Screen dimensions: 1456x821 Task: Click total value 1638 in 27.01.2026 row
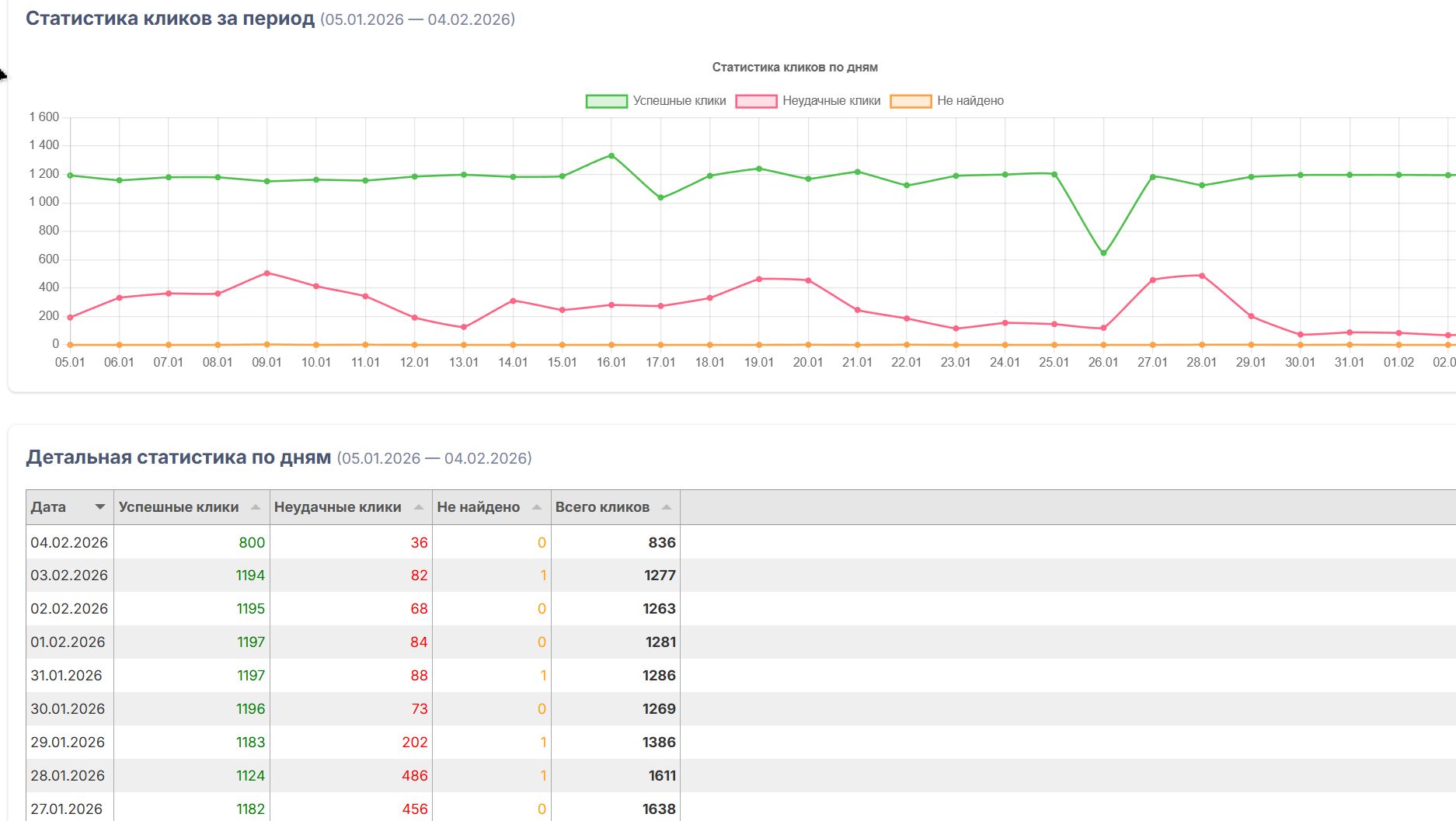tap(658, 809)
